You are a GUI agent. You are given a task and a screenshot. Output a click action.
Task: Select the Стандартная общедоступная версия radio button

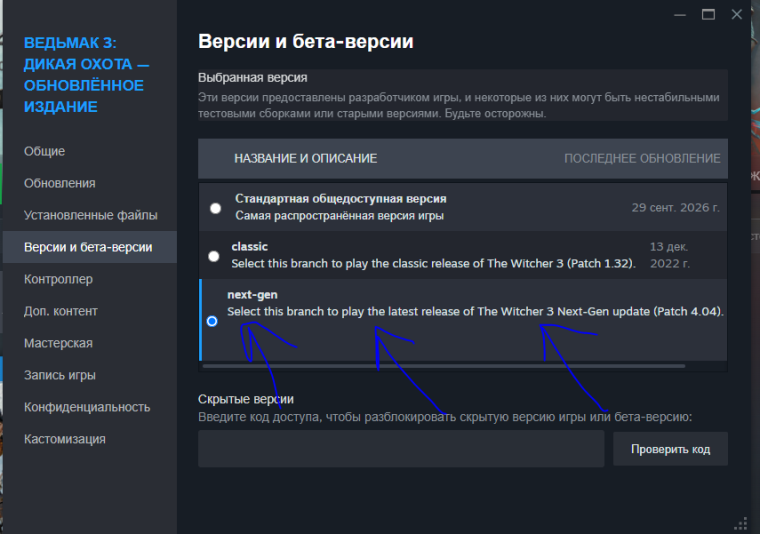[216, 208]
